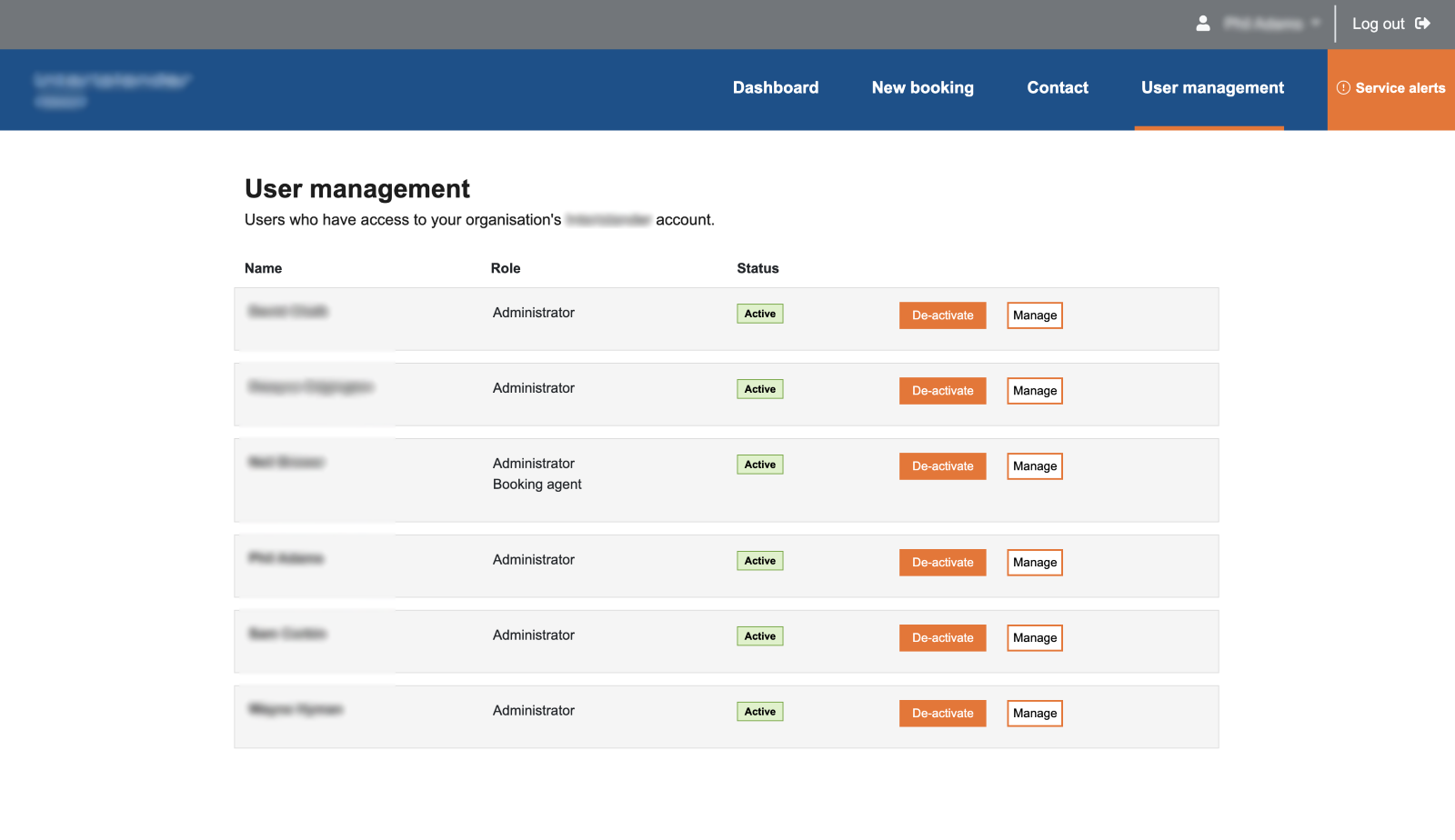Open Service alerts from the navigation bar
1455x840 pixels.
1391,88
